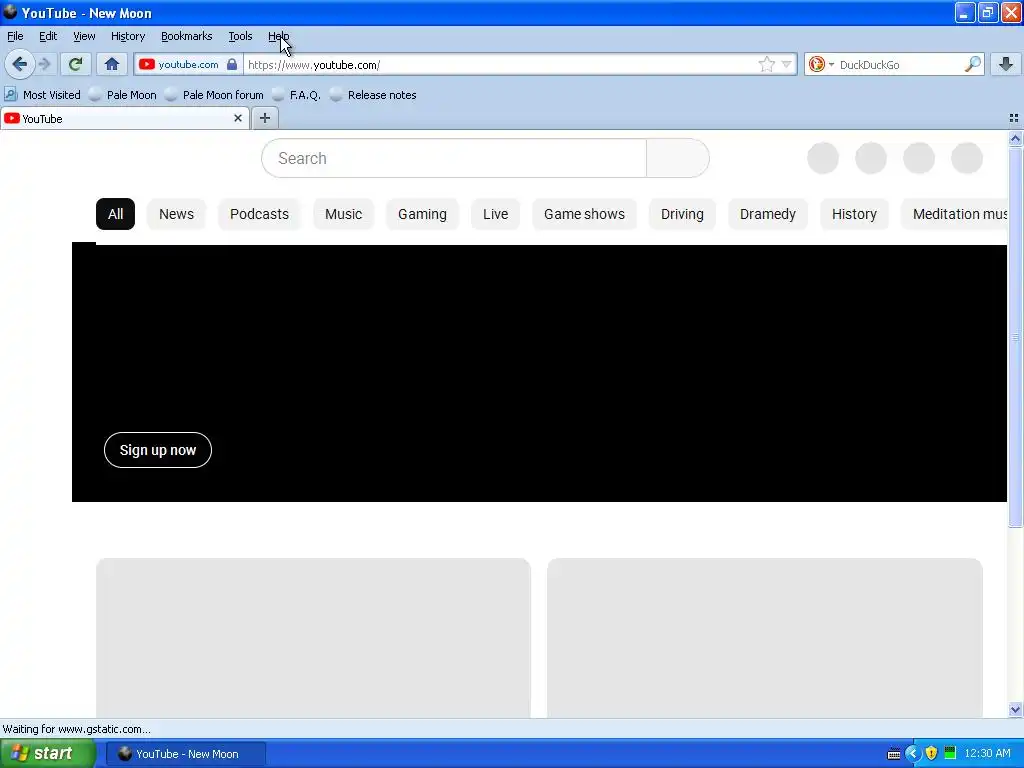Screen dimensions: 1024x768
Task: Click the green monitor tray icon
Action: [950, 753]
